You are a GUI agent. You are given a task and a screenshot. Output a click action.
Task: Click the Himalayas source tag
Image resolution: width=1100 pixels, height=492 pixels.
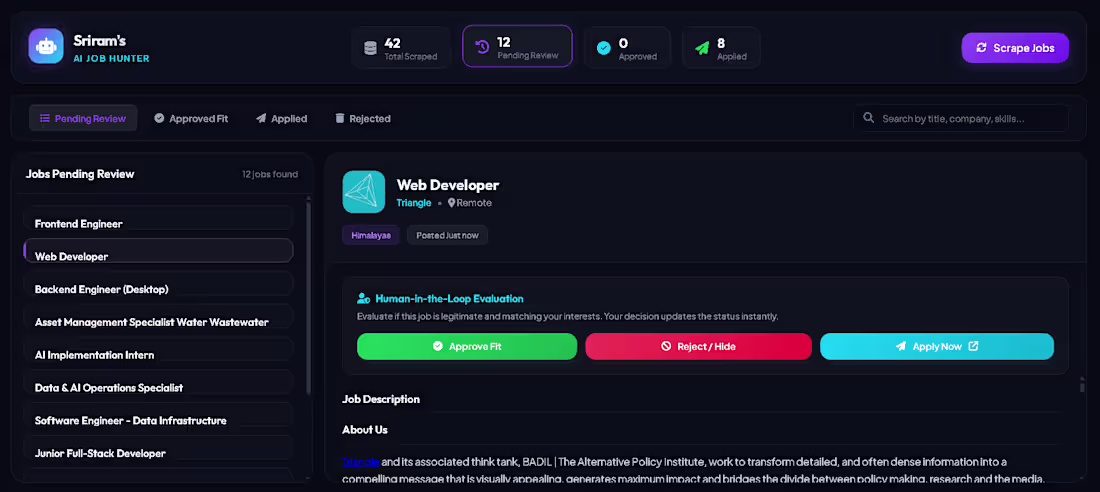371,235
